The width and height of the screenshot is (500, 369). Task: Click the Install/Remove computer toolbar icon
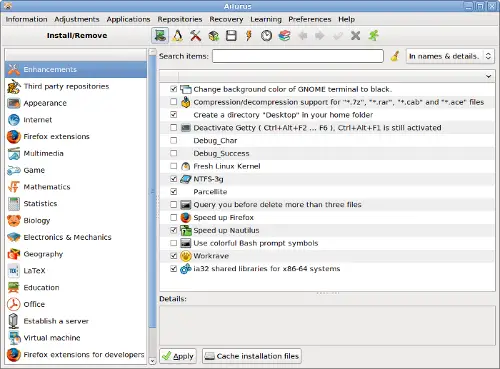[160, 36]
